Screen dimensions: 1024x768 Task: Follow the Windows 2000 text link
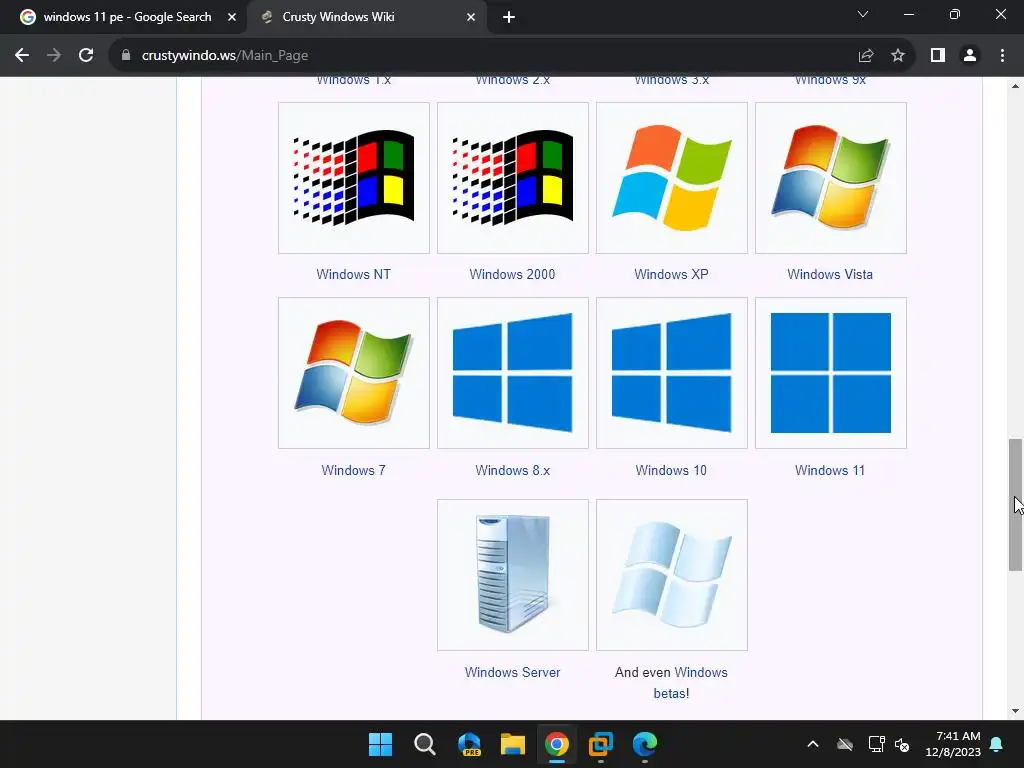pos(512,274)
